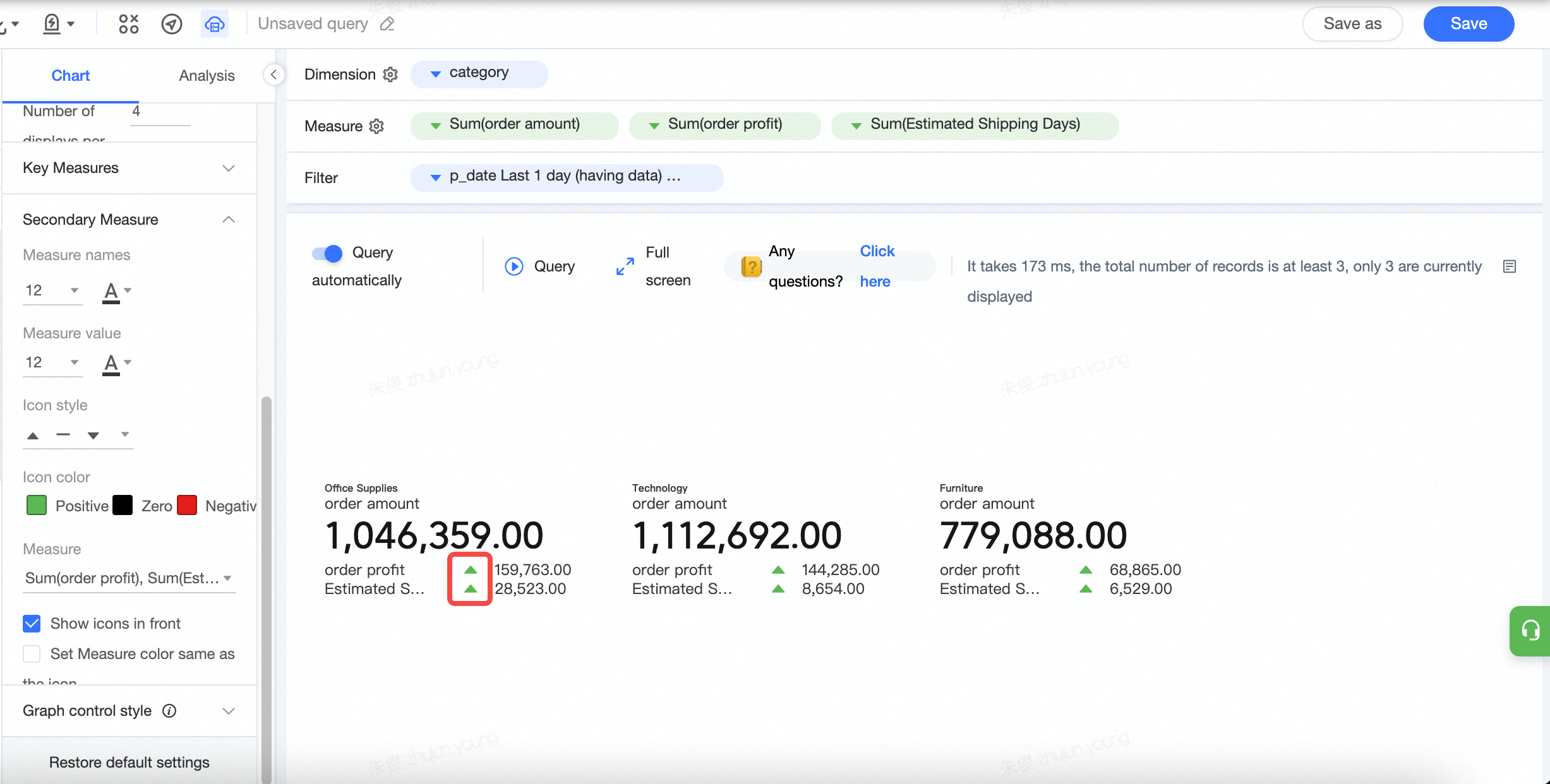The height and width of the screenshot is (784, 1550).
Task: Open the records detail list icon
Action: (1510, 266)
